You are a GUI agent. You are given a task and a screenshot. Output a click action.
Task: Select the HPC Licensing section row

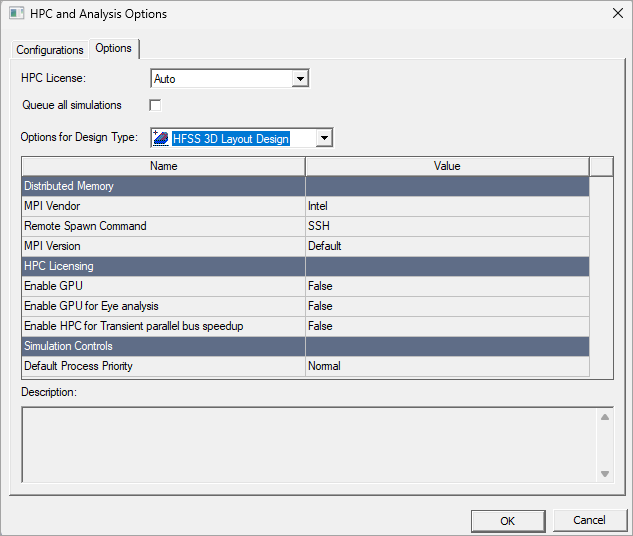(306, 266)
